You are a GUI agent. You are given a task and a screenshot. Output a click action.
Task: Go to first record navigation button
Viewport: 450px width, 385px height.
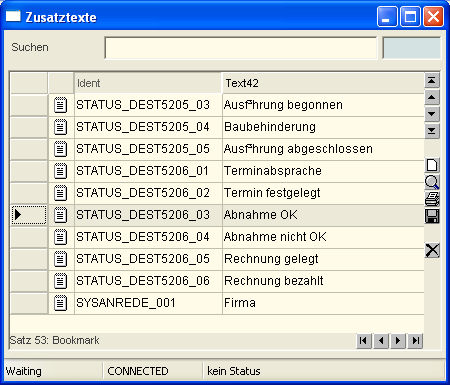[x=364, y=341]
